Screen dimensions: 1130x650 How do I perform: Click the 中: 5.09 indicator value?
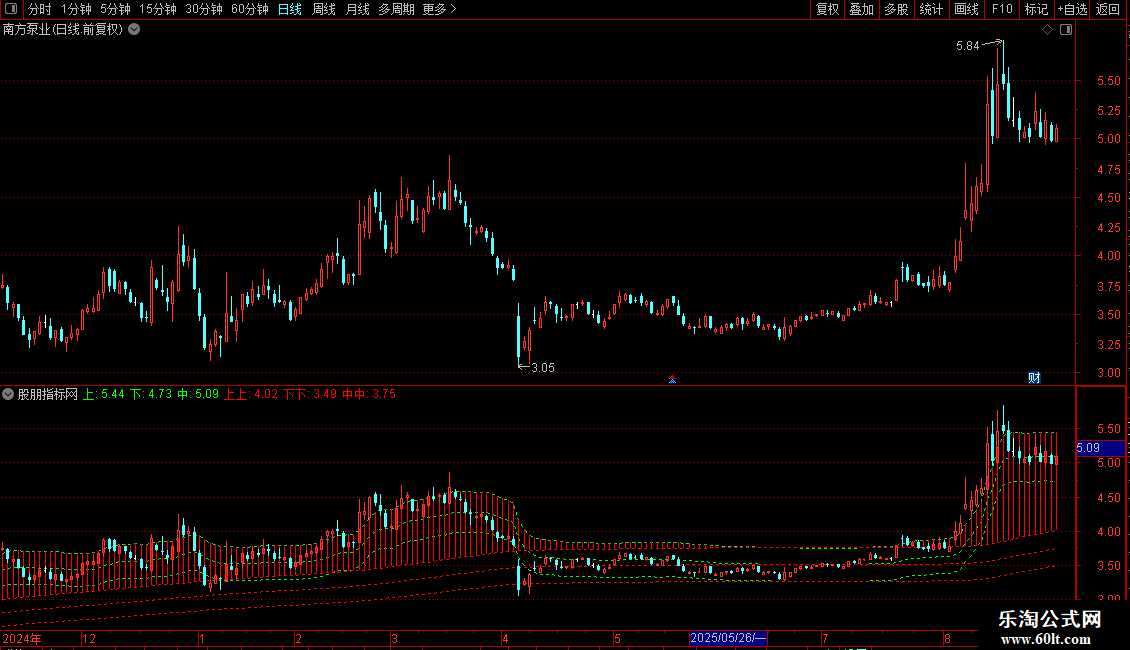[x=198, y=394]
